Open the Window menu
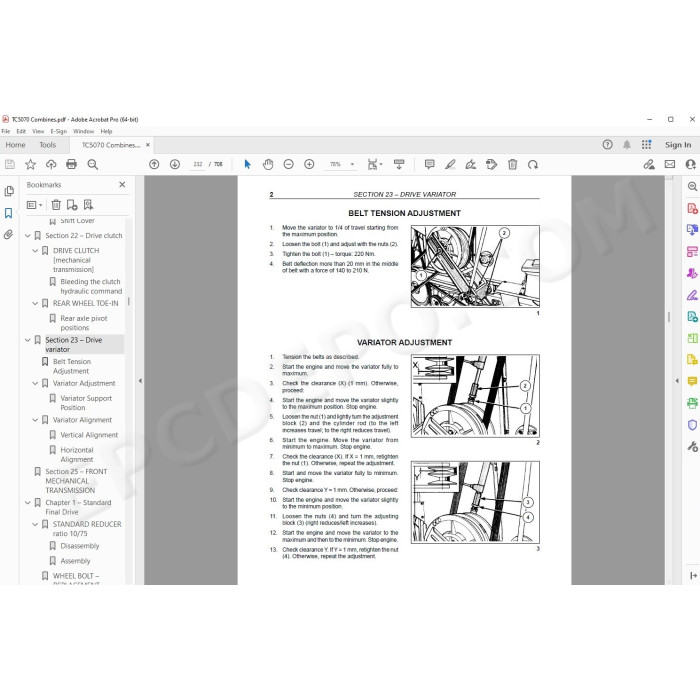The width and height of the screenshot is (700, 700). coord(83,131)
